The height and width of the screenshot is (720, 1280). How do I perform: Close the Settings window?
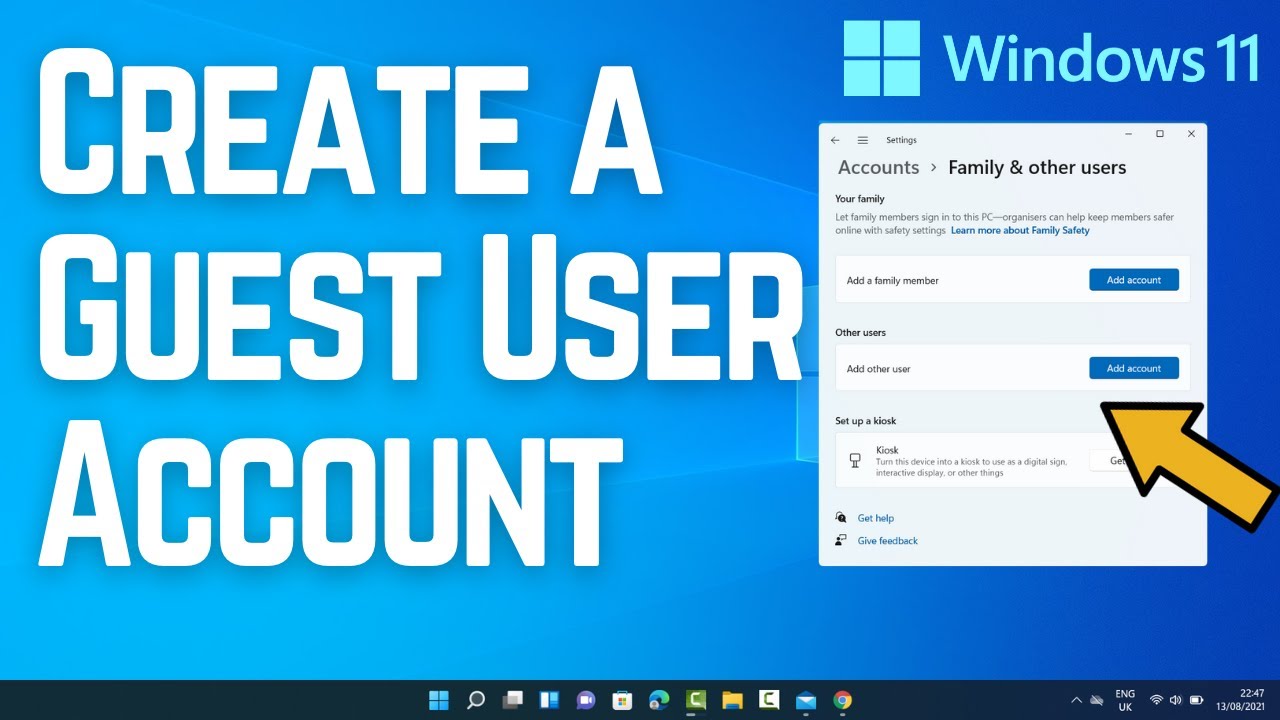coord(1191,134)
